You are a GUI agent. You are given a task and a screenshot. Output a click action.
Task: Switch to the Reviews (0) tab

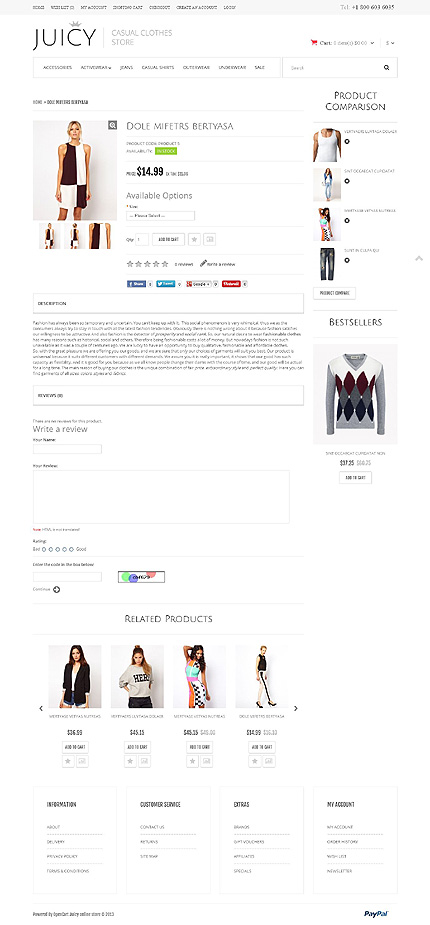(168, 395)
